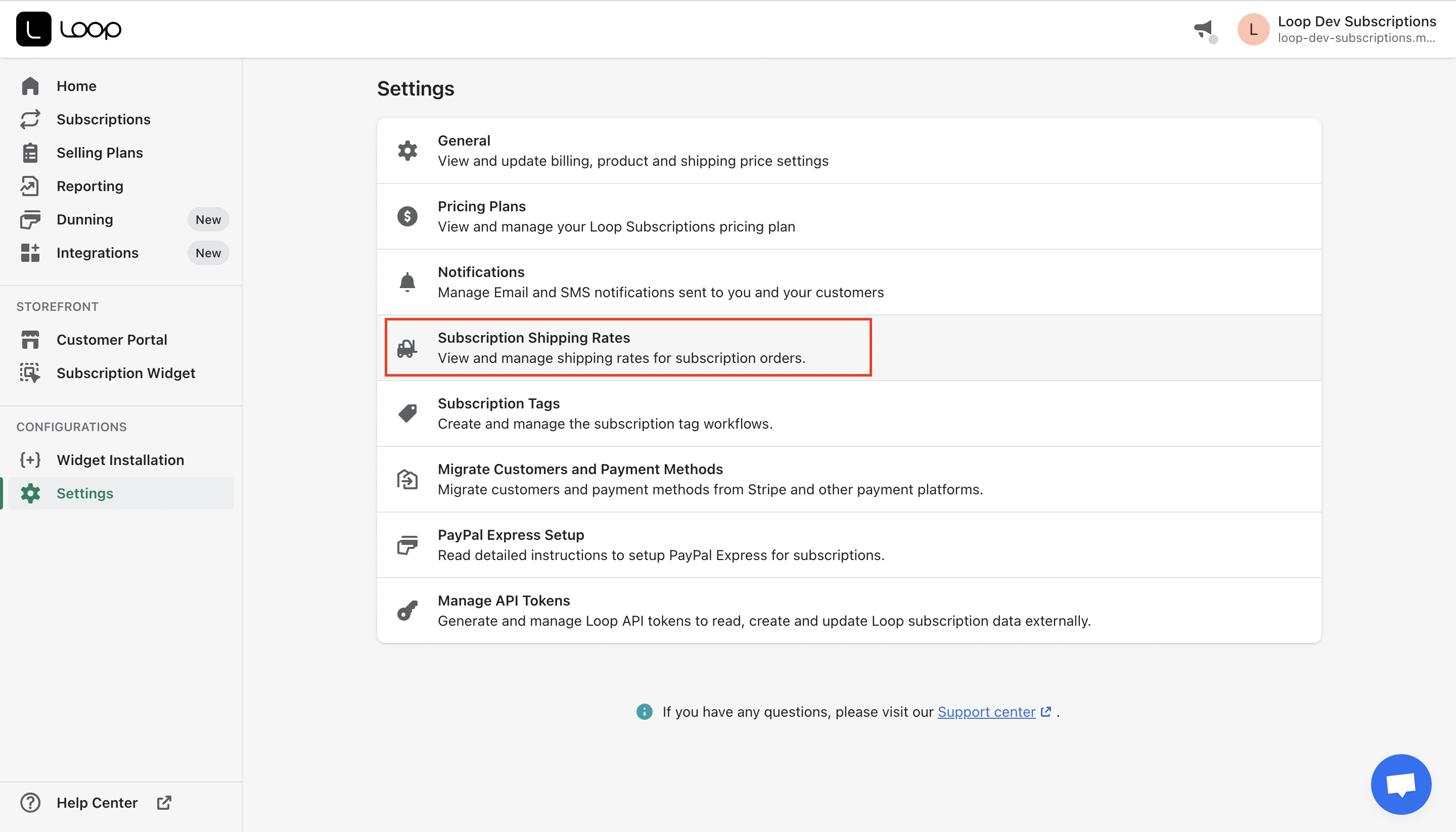This screenshot has width=1456, height=832.
Task: Click the Subscriptions repeat-arrows icon
Action: [x=30, y=119]
